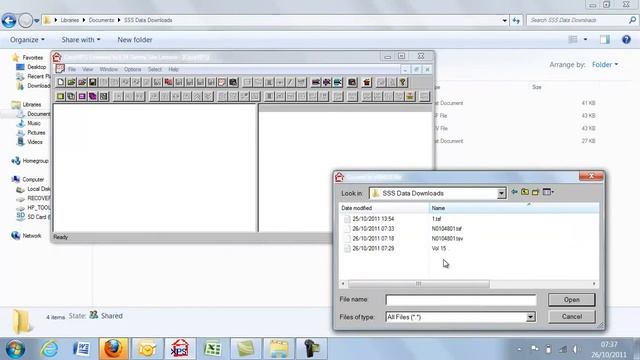640x360 pixels.
Task: Click the yellow Open folder toolbar icon
Action: pos(71,82)
